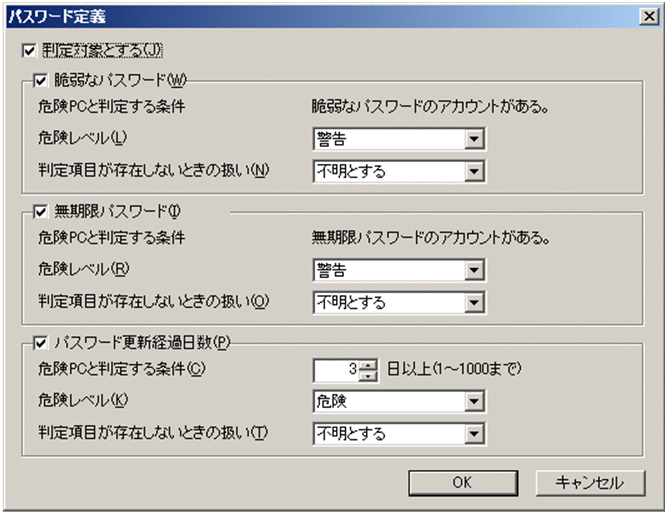
Task: Click the days spinner up arrow
Action: click(369, 364)
